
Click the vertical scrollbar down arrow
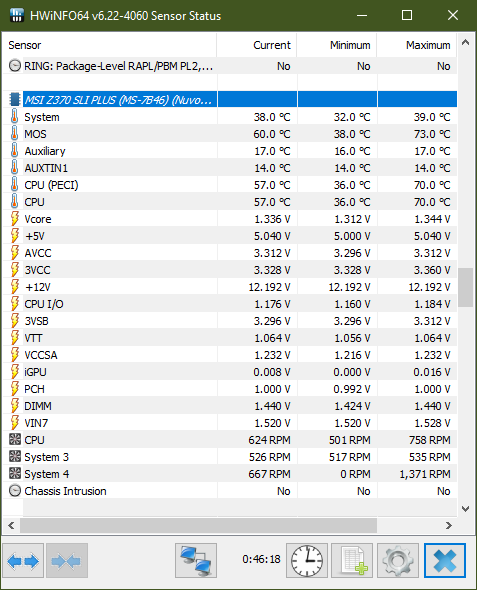pyautogui.click(x=465, y=509)
